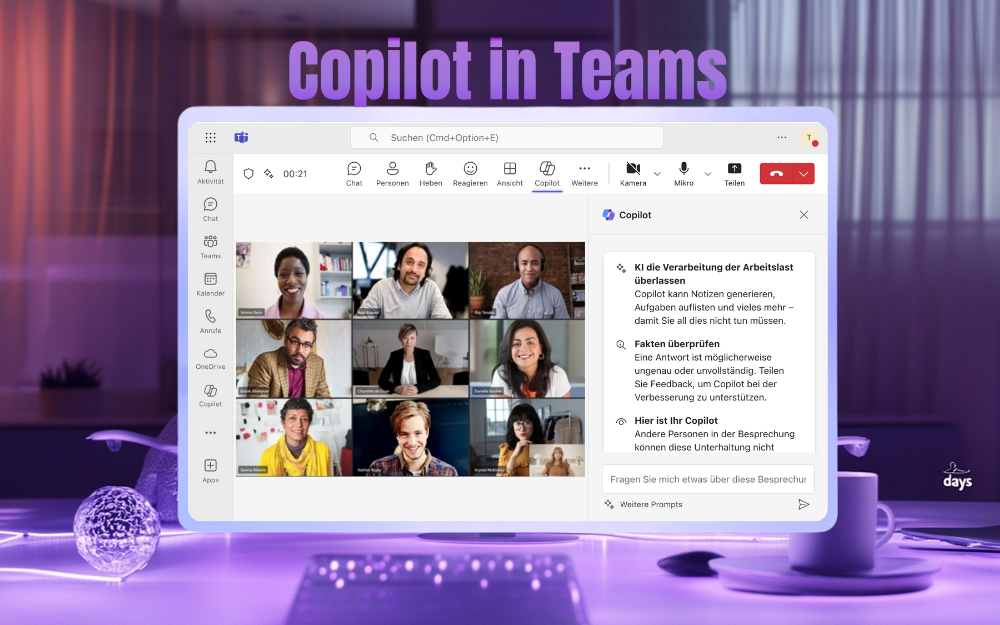Image resolution: width=1000 pixels, height=625 pixels.
Task: Open meeting Chat in the toolbar
Action: (354, 173)
